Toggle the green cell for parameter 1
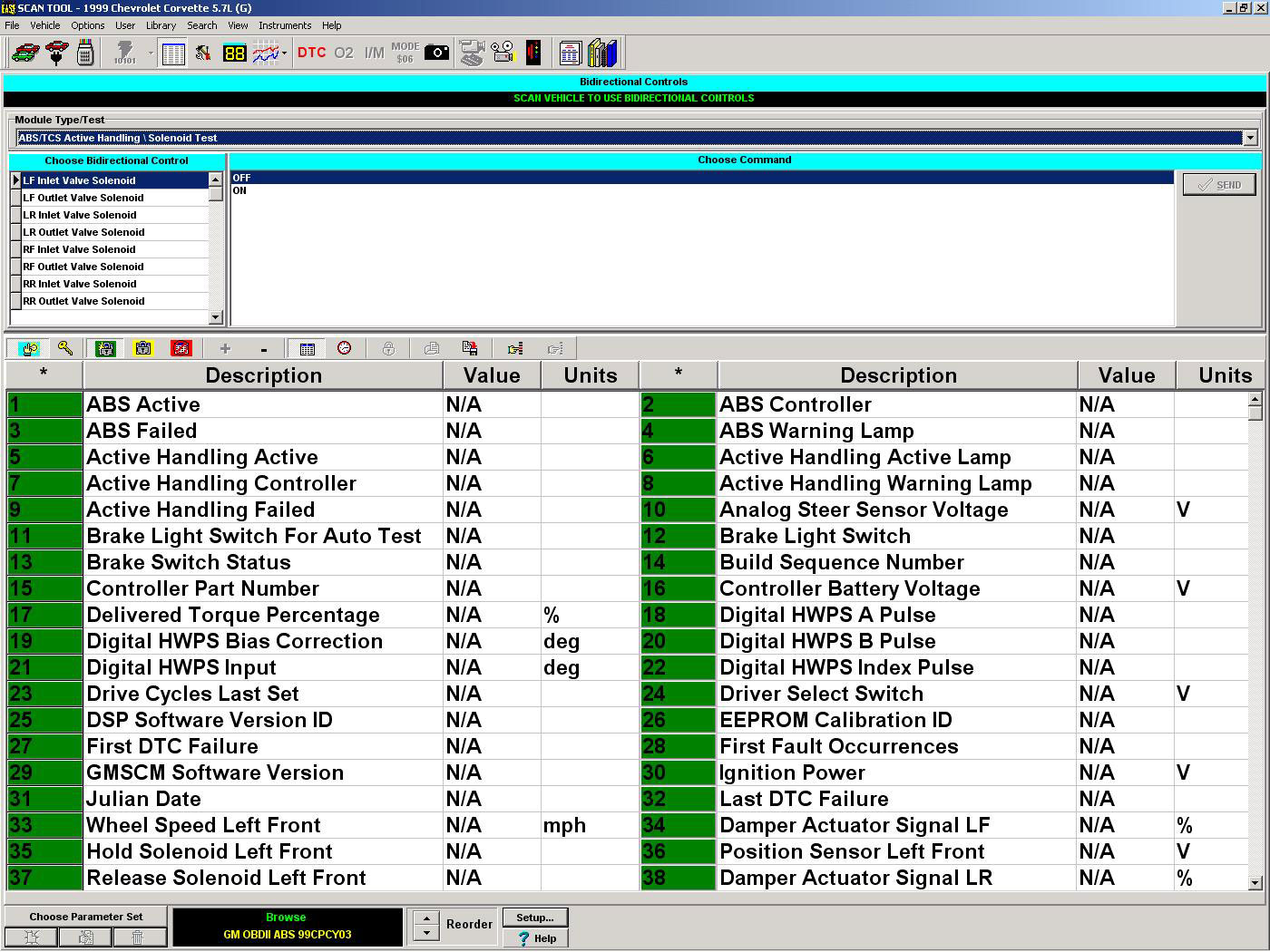This screenshot has height=952, width=1270. 44,405
